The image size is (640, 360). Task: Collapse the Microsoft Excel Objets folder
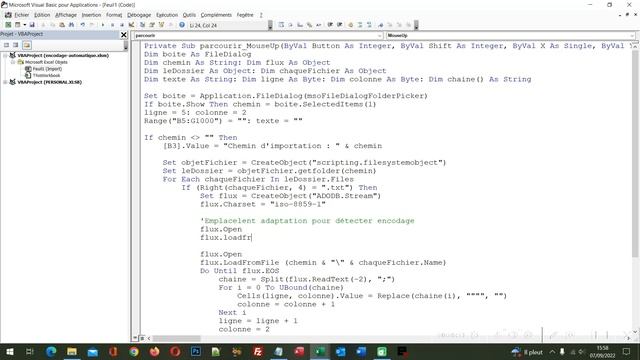[13, 62]
